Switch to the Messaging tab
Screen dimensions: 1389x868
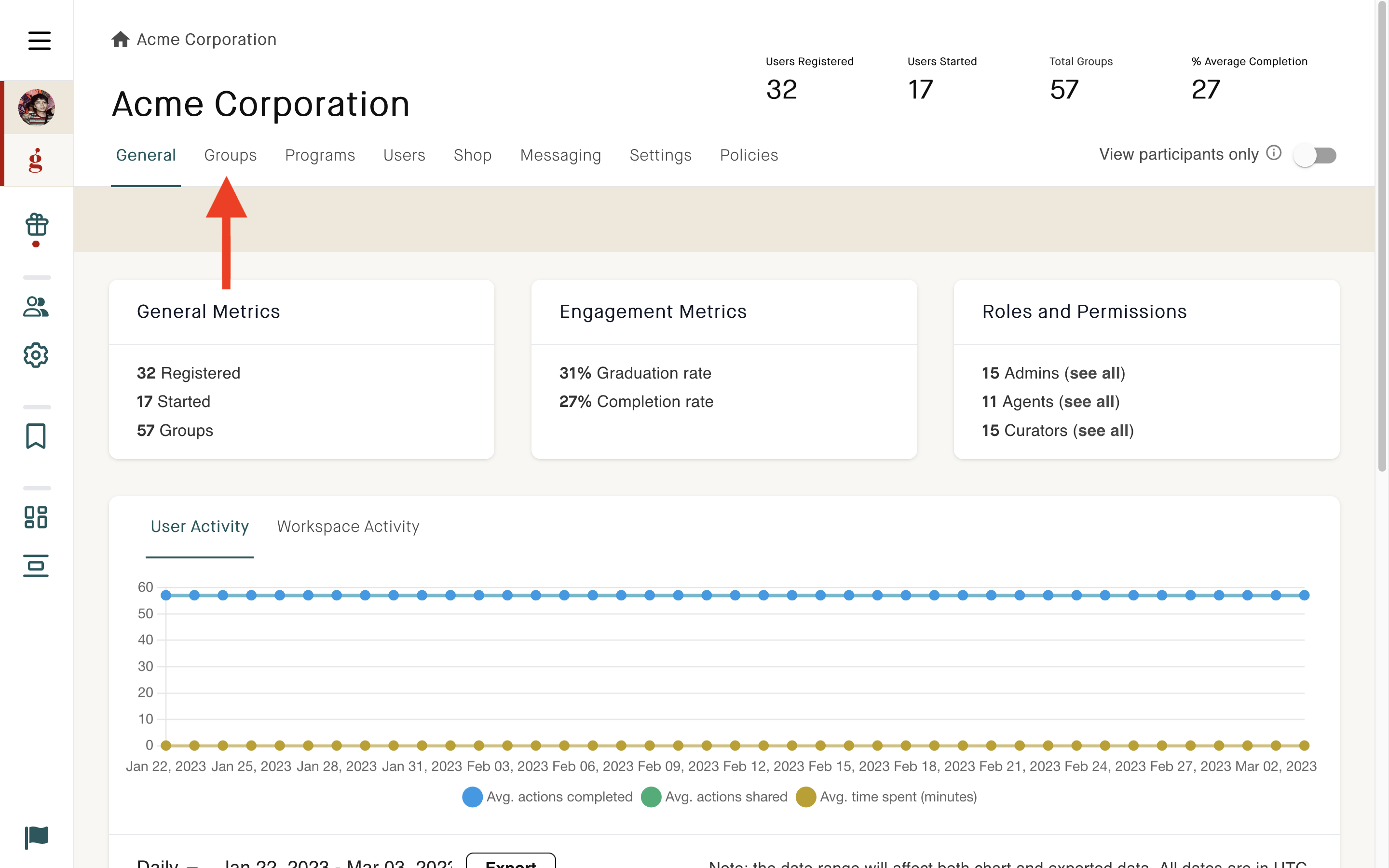561,156
